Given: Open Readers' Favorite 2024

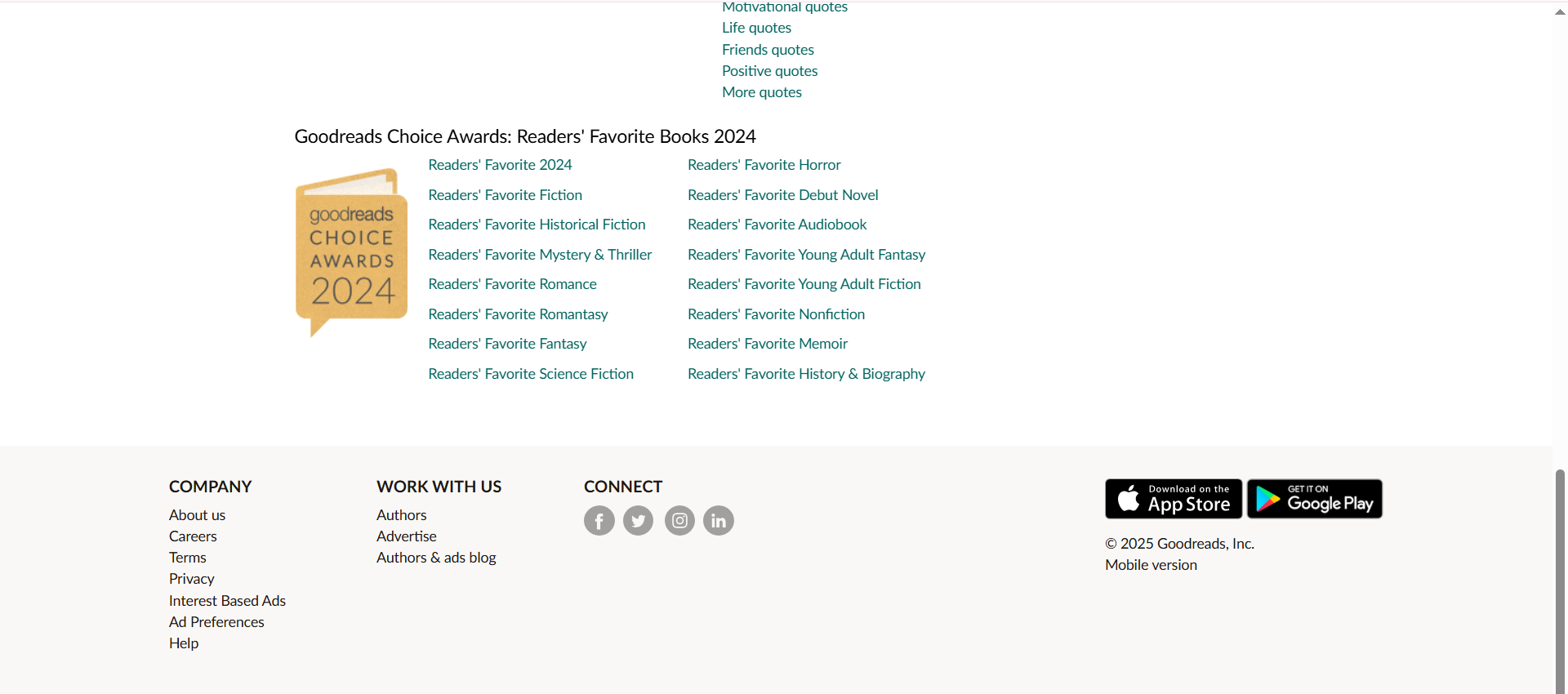Looking at the screenshot, I should click(x=500, y=165).
